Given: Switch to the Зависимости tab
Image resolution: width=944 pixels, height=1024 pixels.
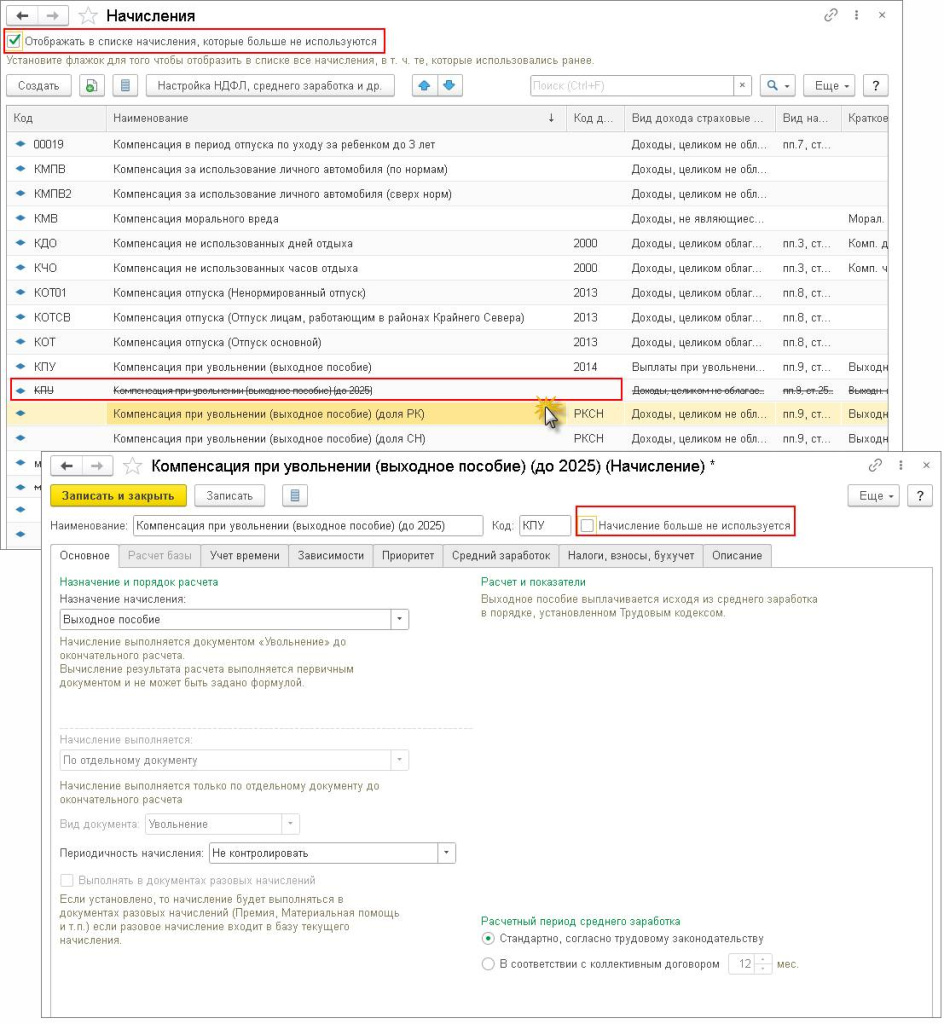Looking at the screenshot, I should 331,556.
